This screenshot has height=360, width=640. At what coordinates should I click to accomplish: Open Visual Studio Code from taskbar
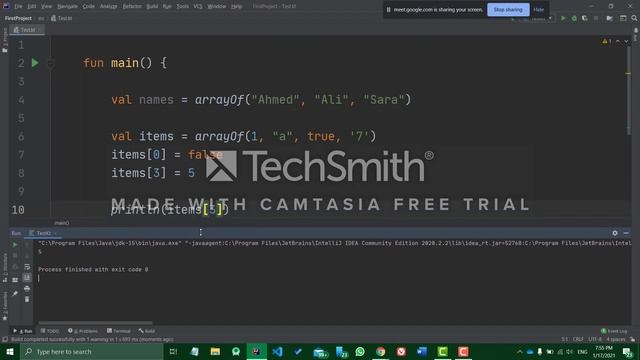[277, 351]
